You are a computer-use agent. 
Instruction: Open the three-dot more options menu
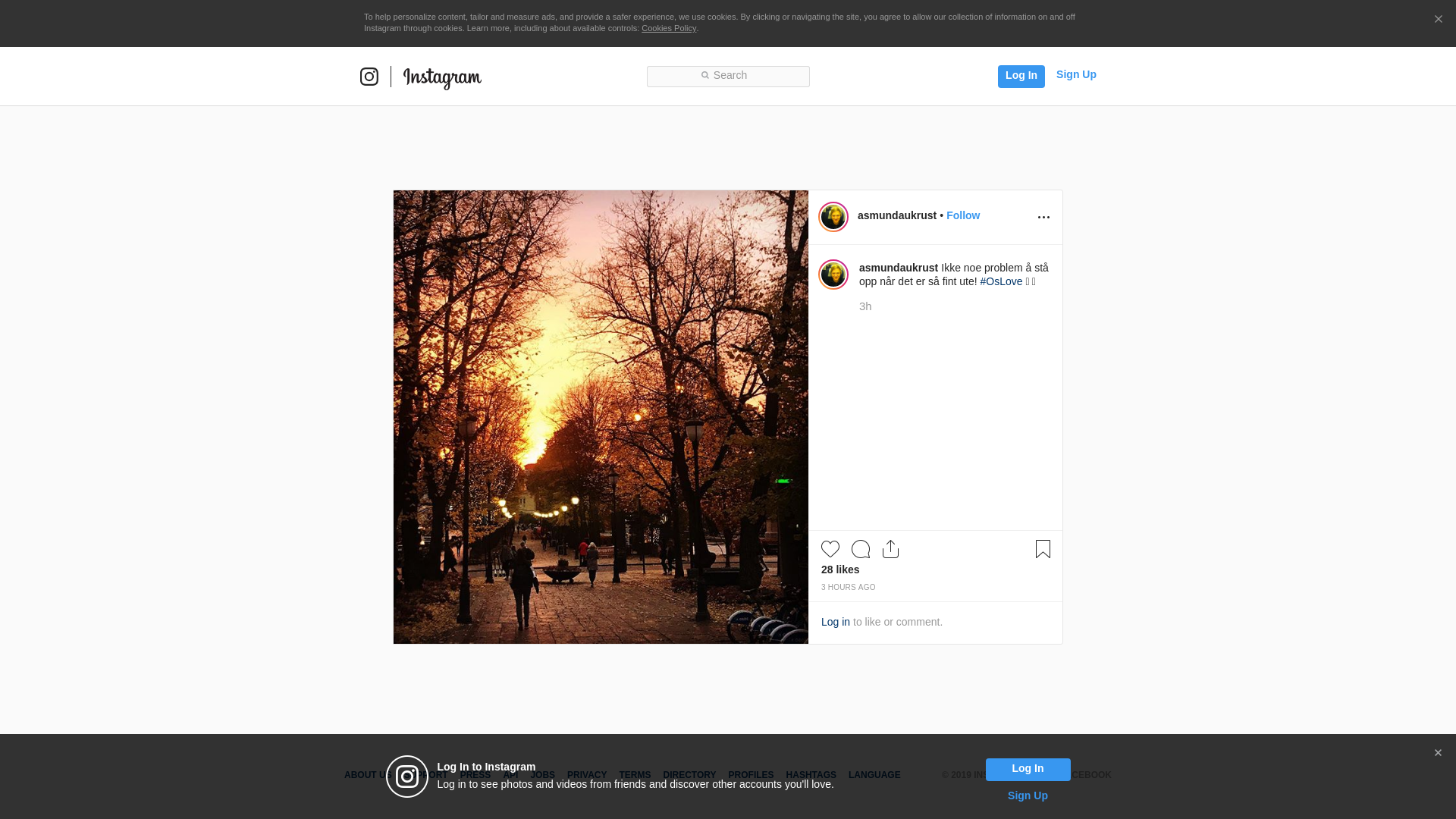(x=1043, y=218)
